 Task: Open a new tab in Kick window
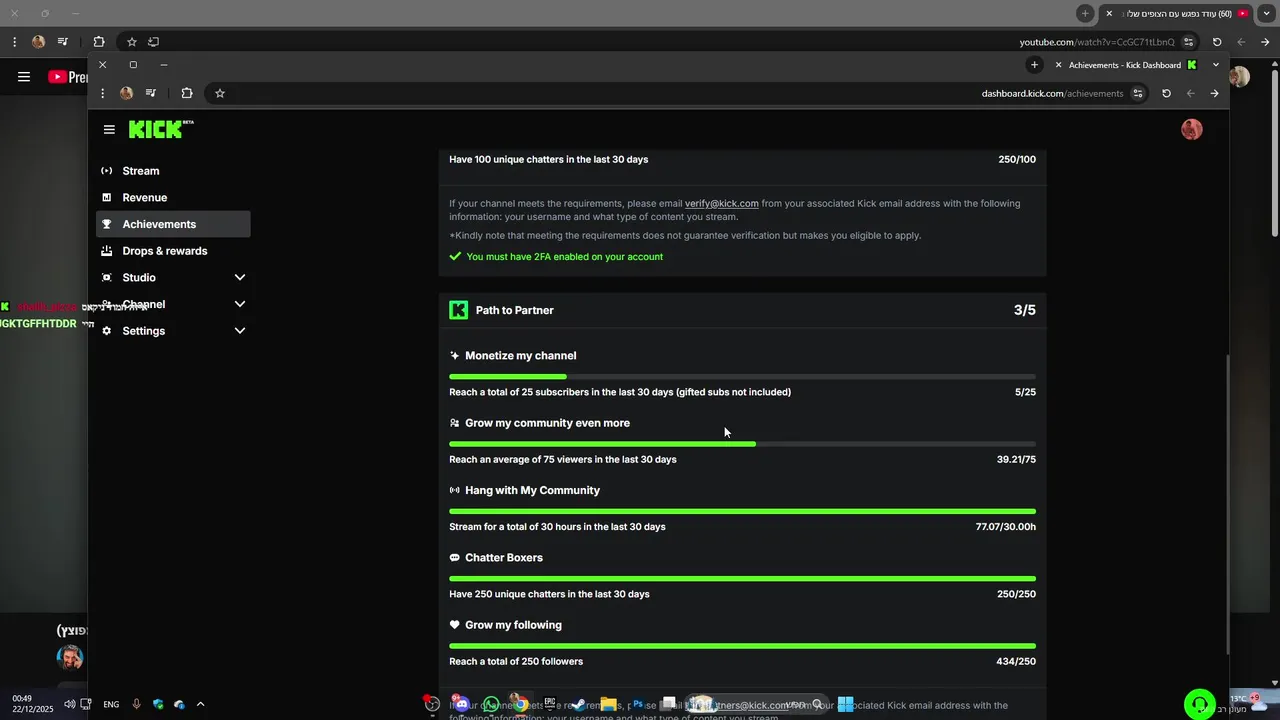1034,65
